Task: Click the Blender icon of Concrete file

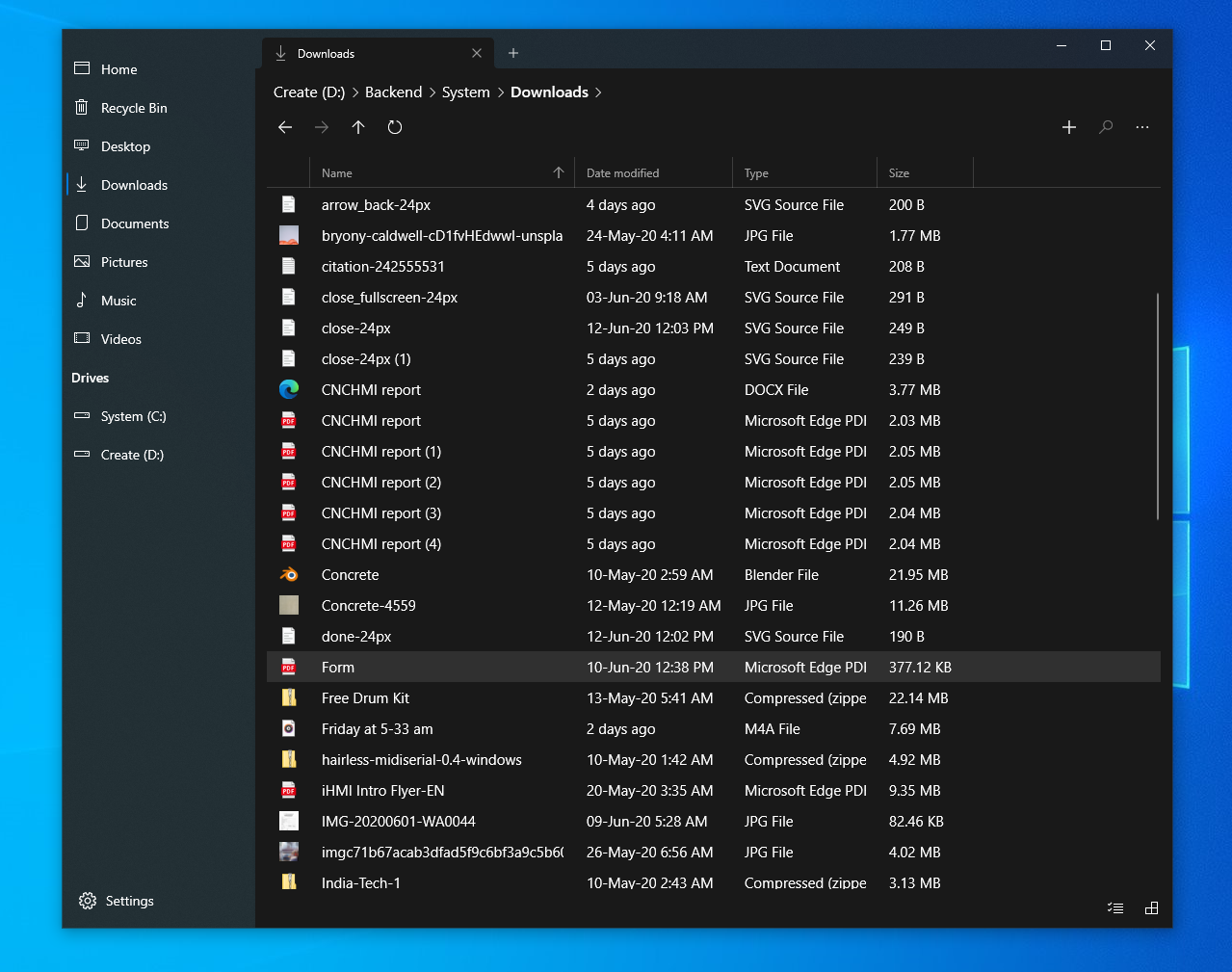Action: click(x=289, y=575)
